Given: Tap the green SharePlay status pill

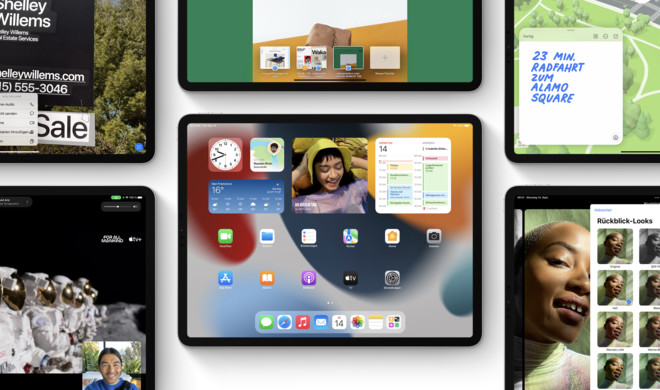Looking at the screenshot, I should (x=116, y=197).
